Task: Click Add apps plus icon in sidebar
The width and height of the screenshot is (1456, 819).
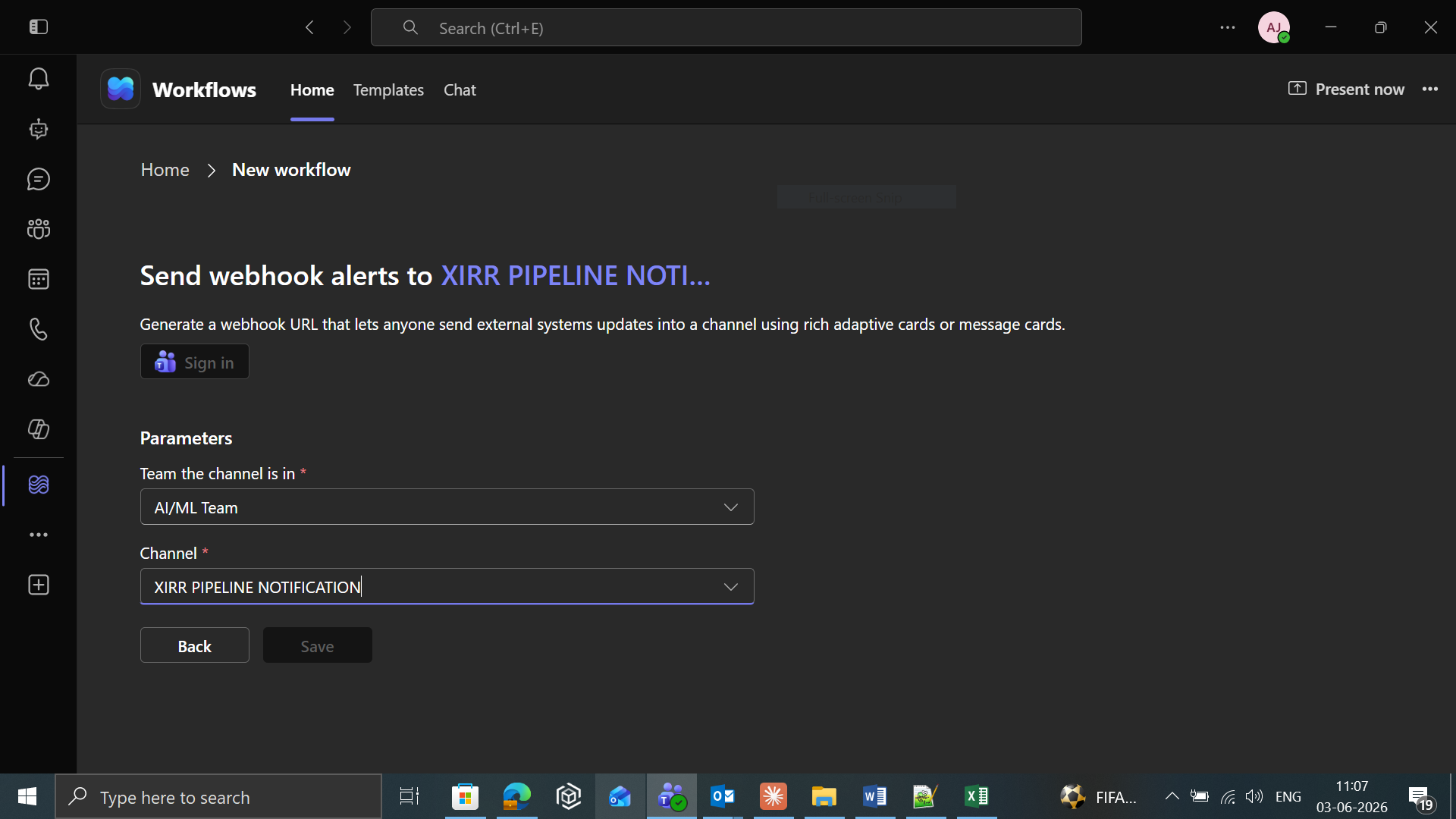Action: pos(39,585)
